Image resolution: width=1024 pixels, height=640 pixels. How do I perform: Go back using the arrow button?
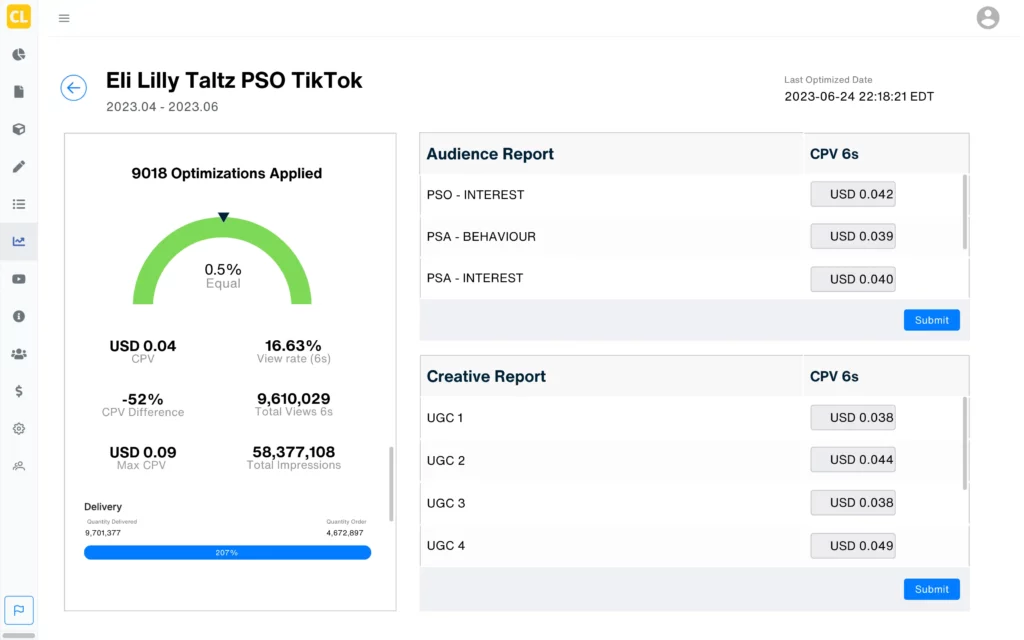(x=74, y=88)
